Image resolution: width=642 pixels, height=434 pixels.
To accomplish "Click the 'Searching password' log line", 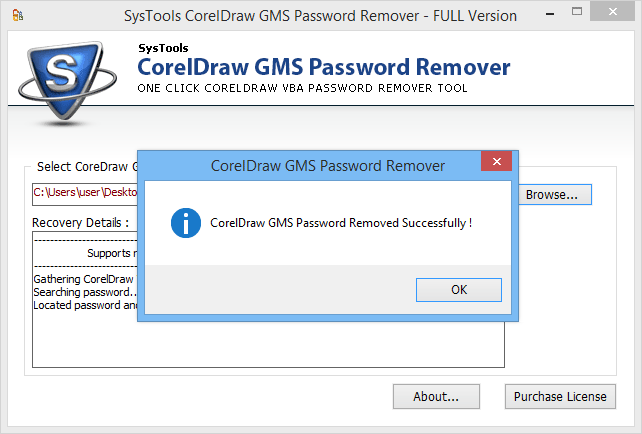I will [84, 292].
